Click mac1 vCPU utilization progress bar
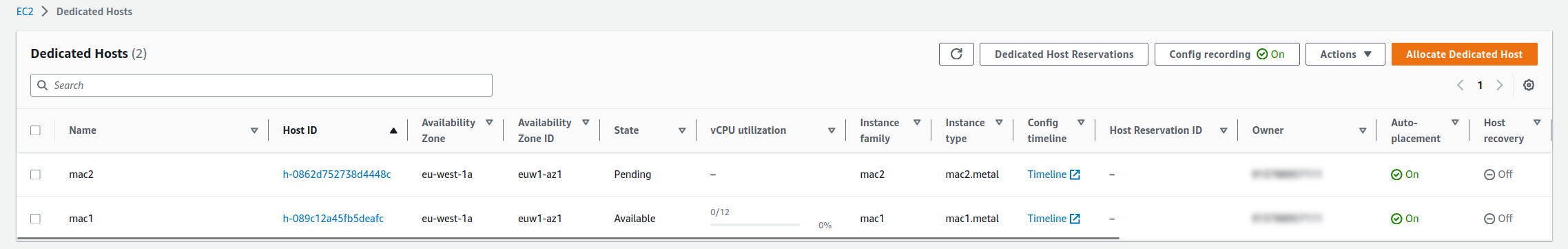 [x=754, y=225]
